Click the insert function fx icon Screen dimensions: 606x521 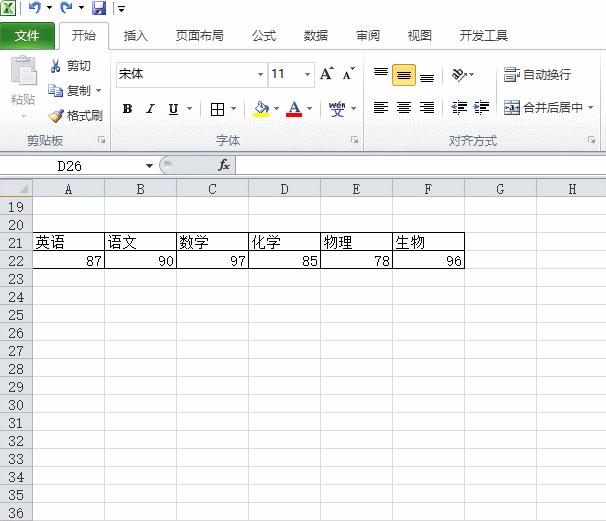click(224, 165)
